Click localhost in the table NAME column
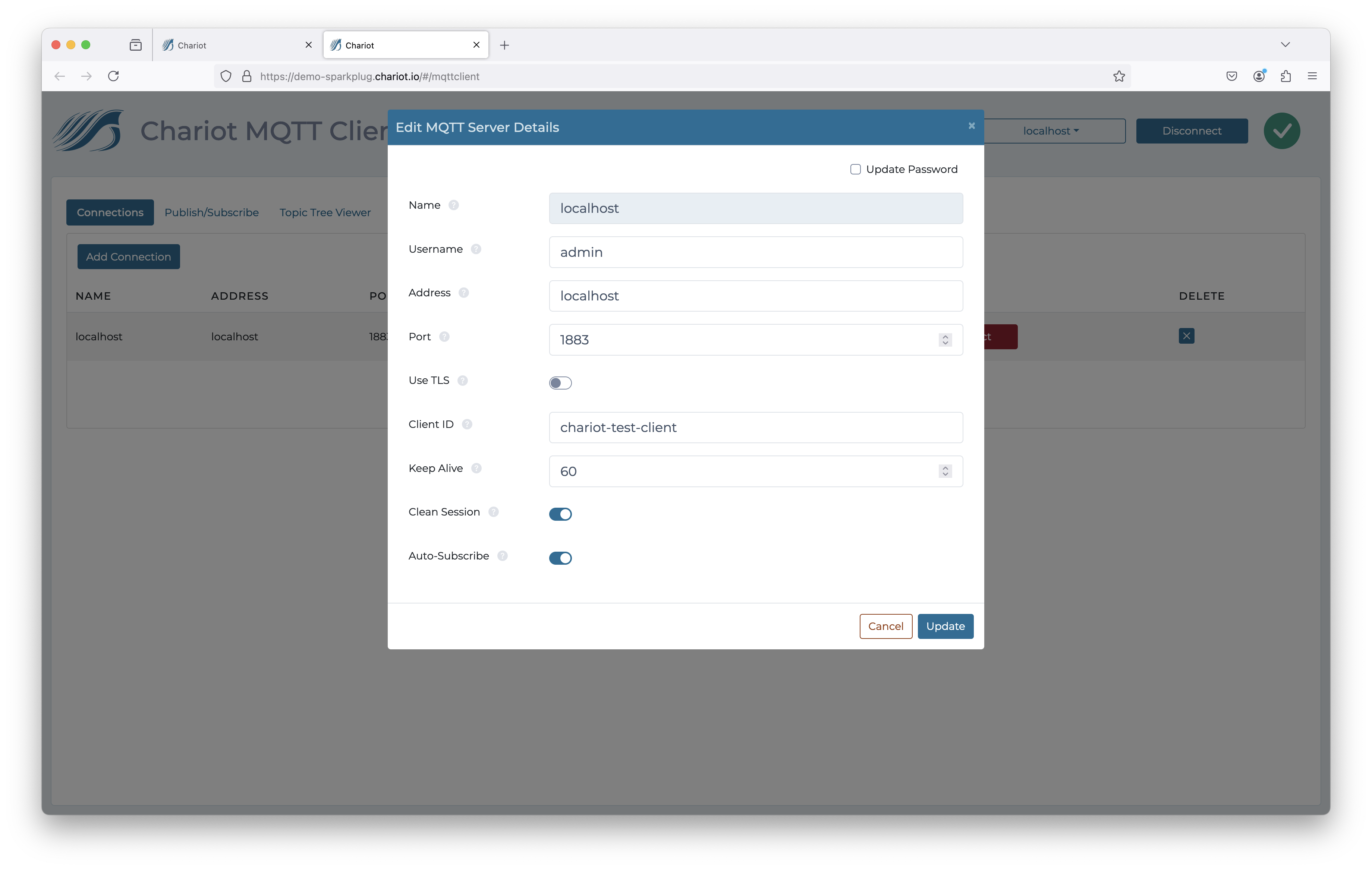This screenshot has width=1372, height=870. tap(98, 337)
